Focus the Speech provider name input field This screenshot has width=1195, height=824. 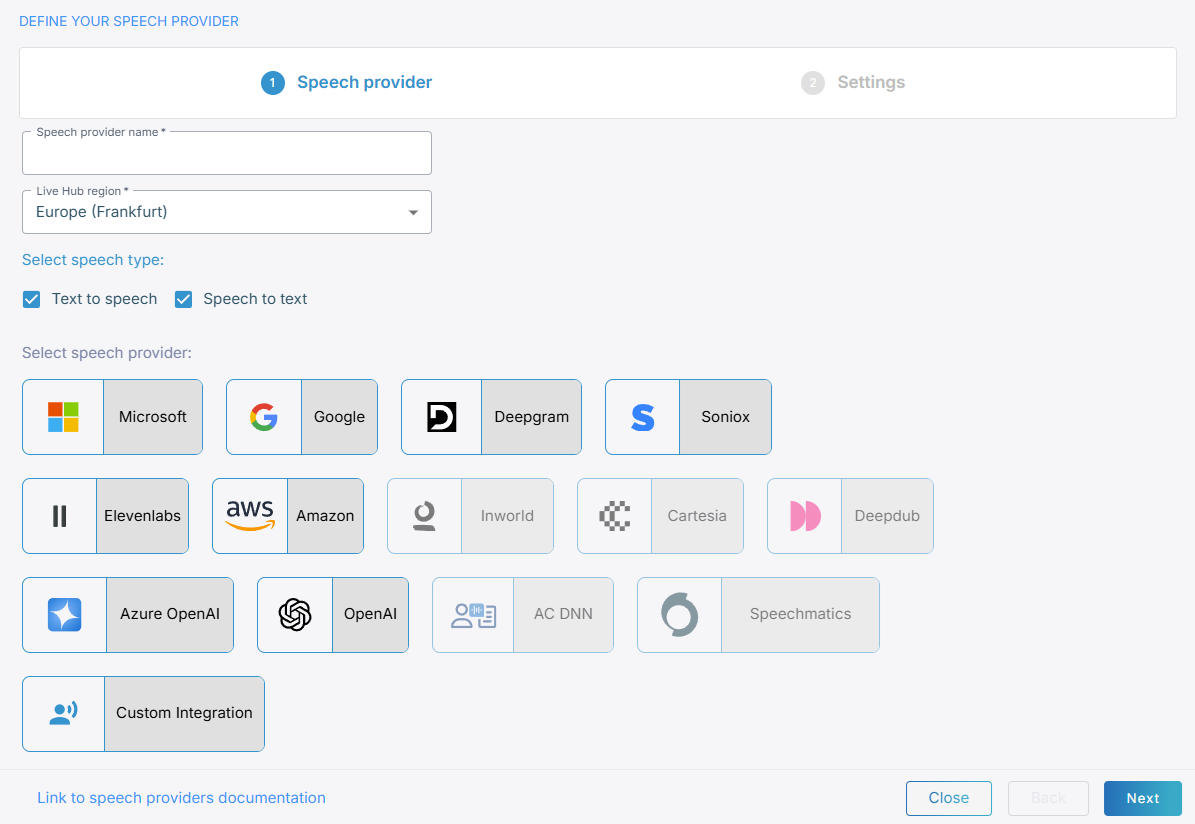point(227,153)
